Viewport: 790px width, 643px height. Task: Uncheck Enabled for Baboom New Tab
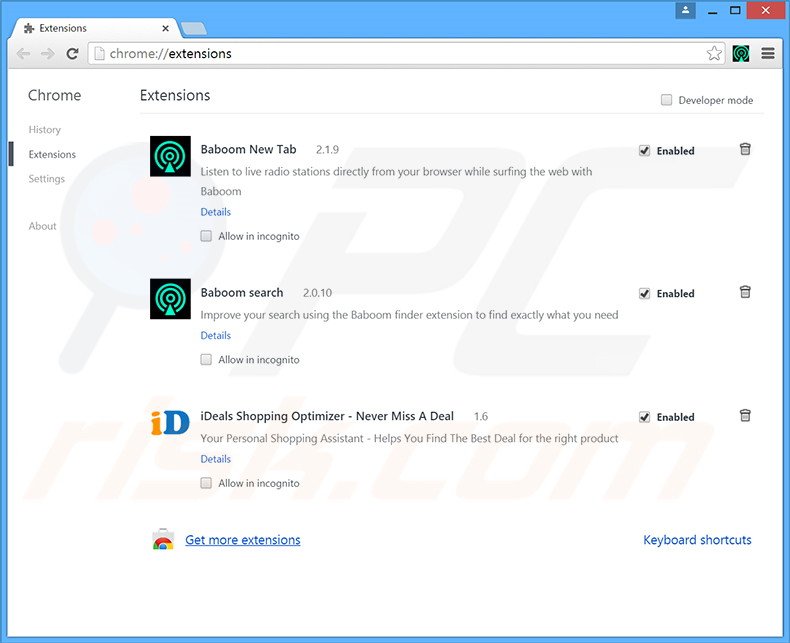pos(644,150)
